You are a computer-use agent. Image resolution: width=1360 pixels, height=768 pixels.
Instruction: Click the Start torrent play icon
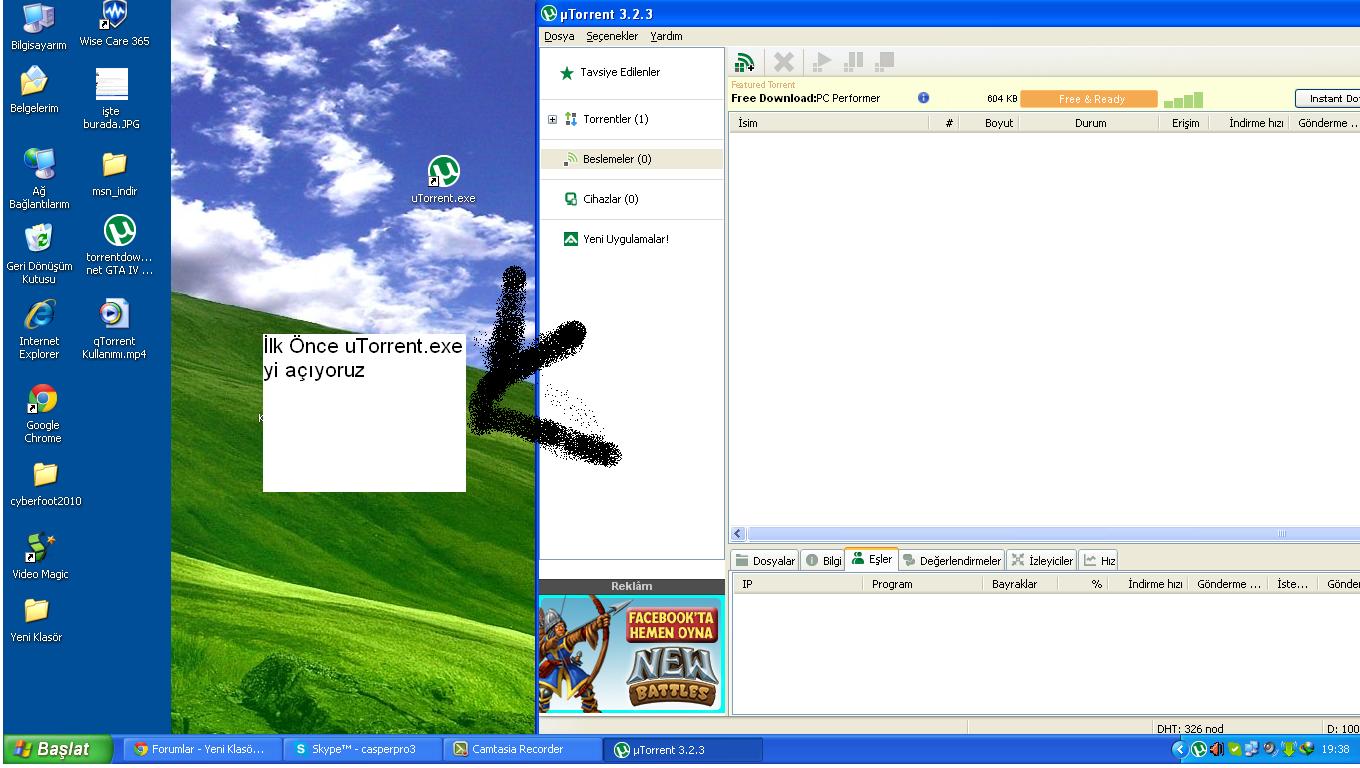(822, 63)
